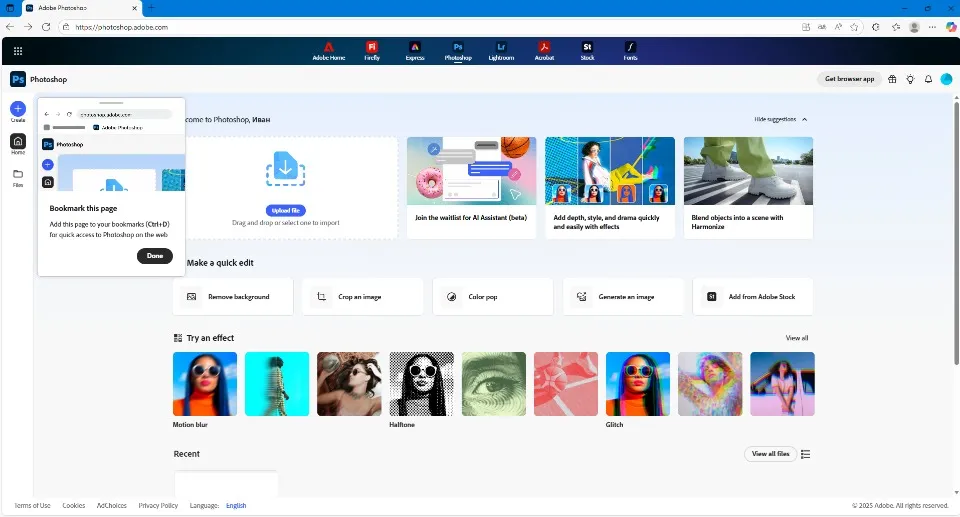Open browser profile icon in toolbar
Image resolution: width=960 pixels, height=517 pixels.
914,27
